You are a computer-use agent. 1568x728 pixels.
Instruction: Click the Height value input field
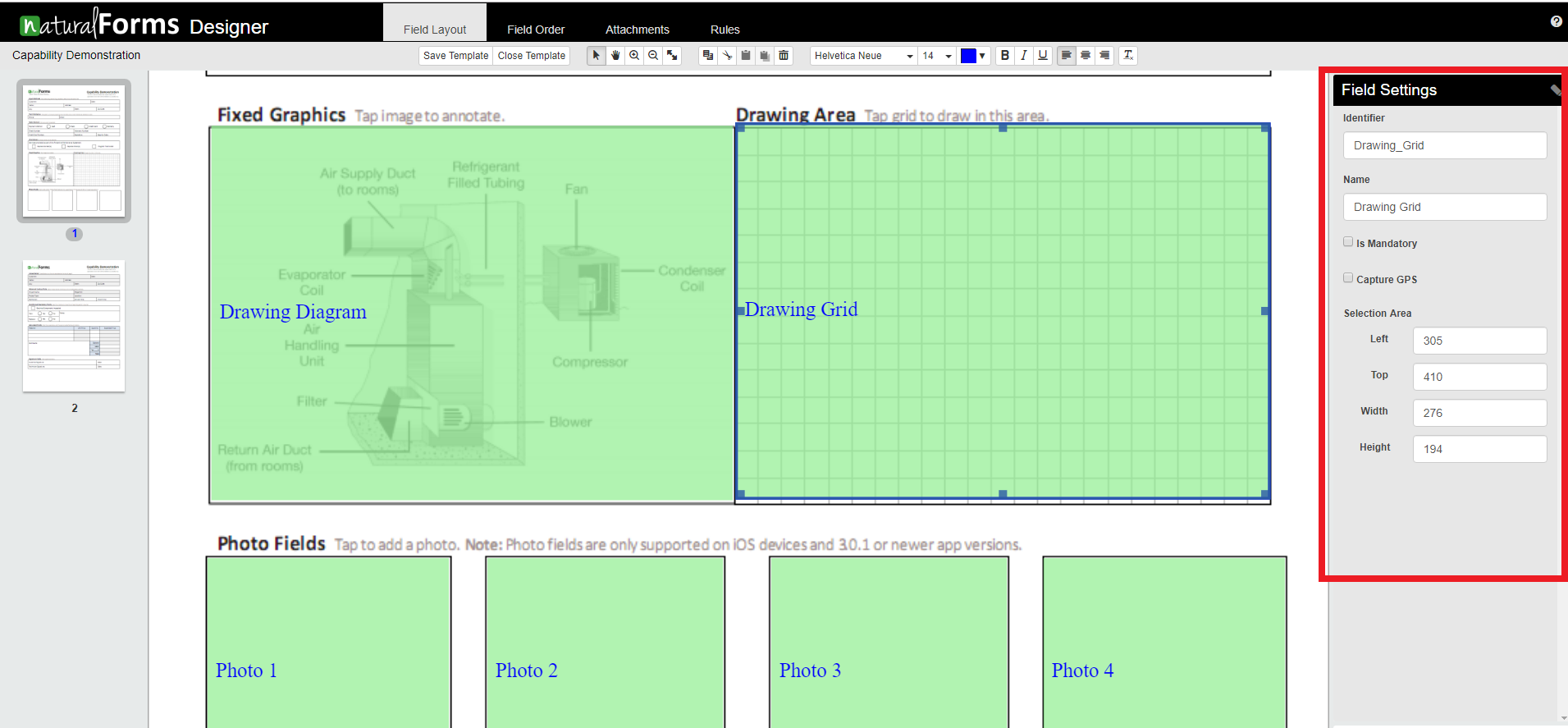tap(1479, 449)
